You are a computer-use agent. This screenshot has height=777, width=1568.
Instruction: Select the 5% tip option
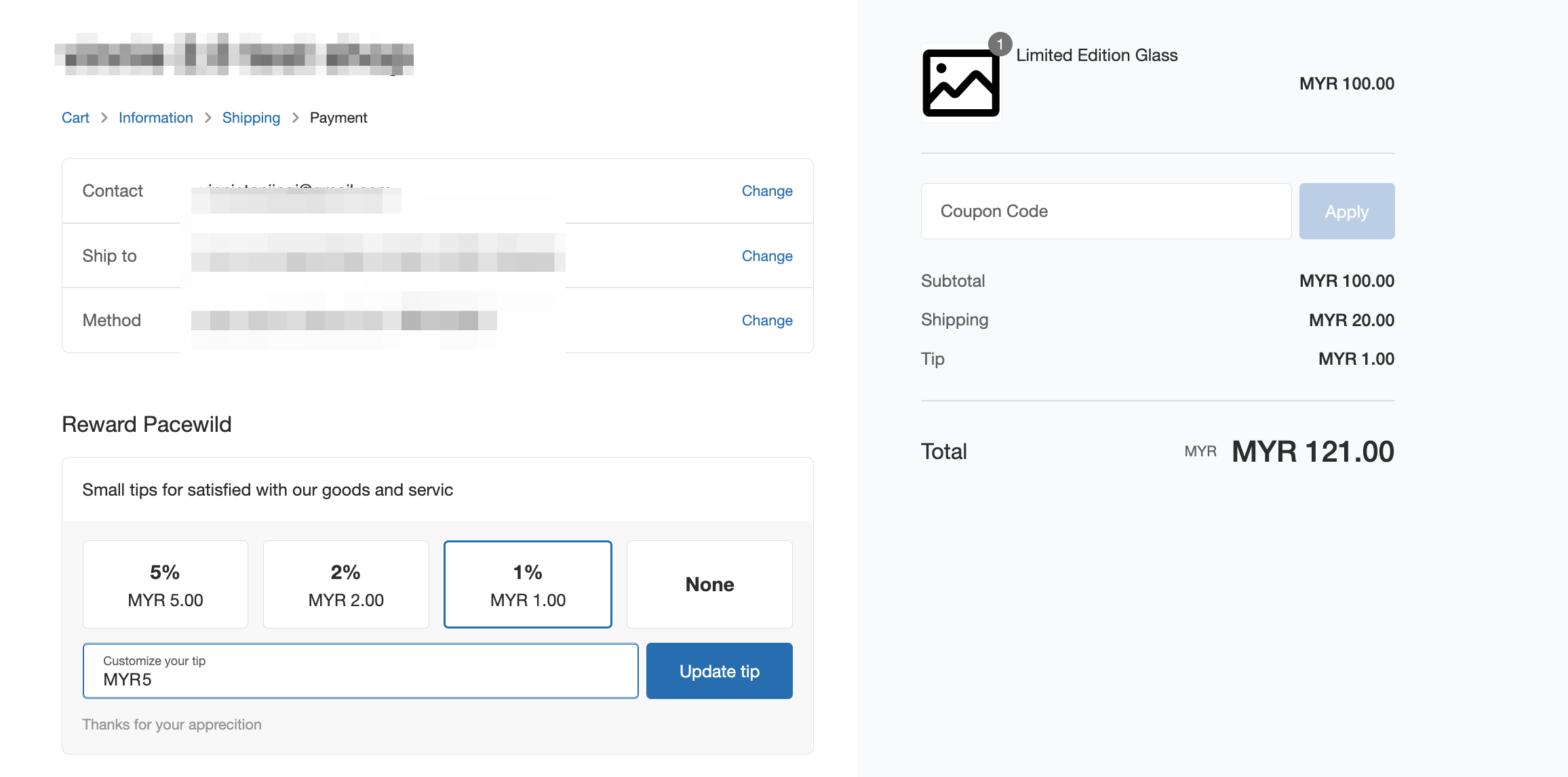(165, 584)
